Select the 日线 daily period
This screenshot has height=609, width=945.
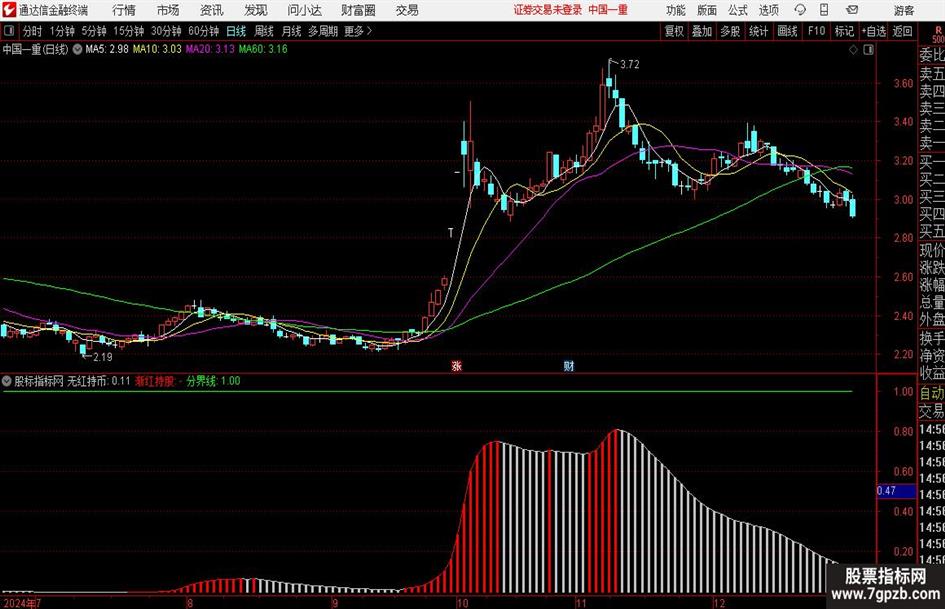pos(236,31)
